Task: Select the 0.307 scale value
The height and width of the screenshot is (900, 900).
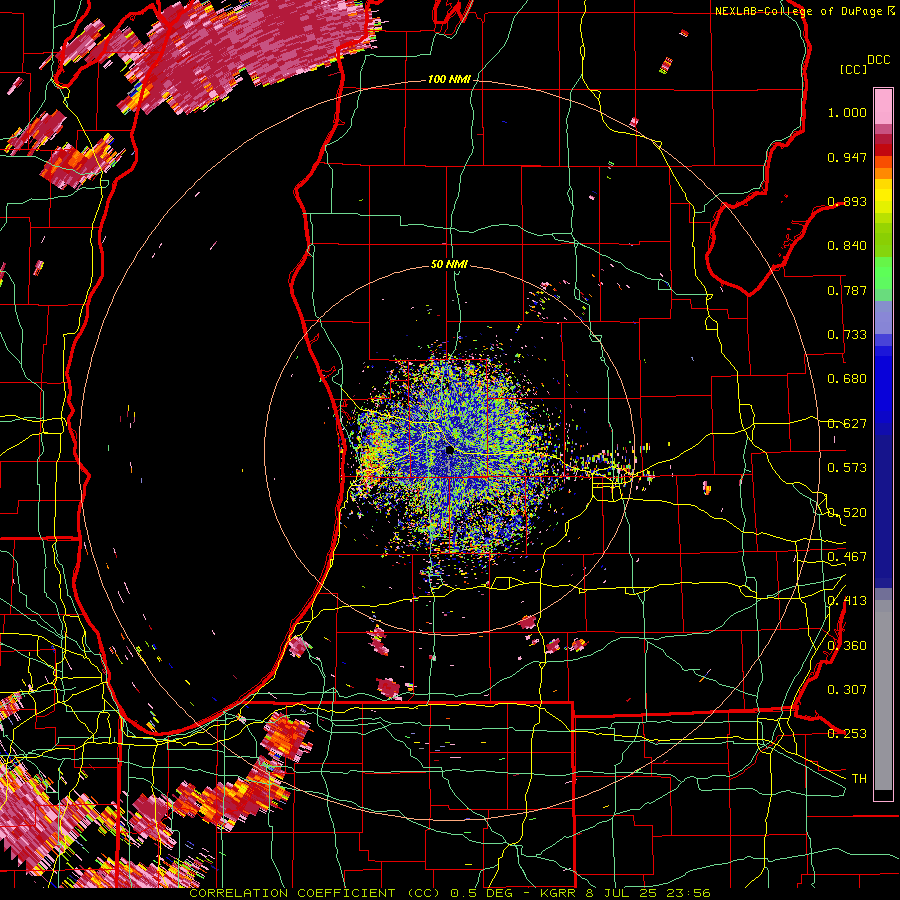Action: click(847, 690)
